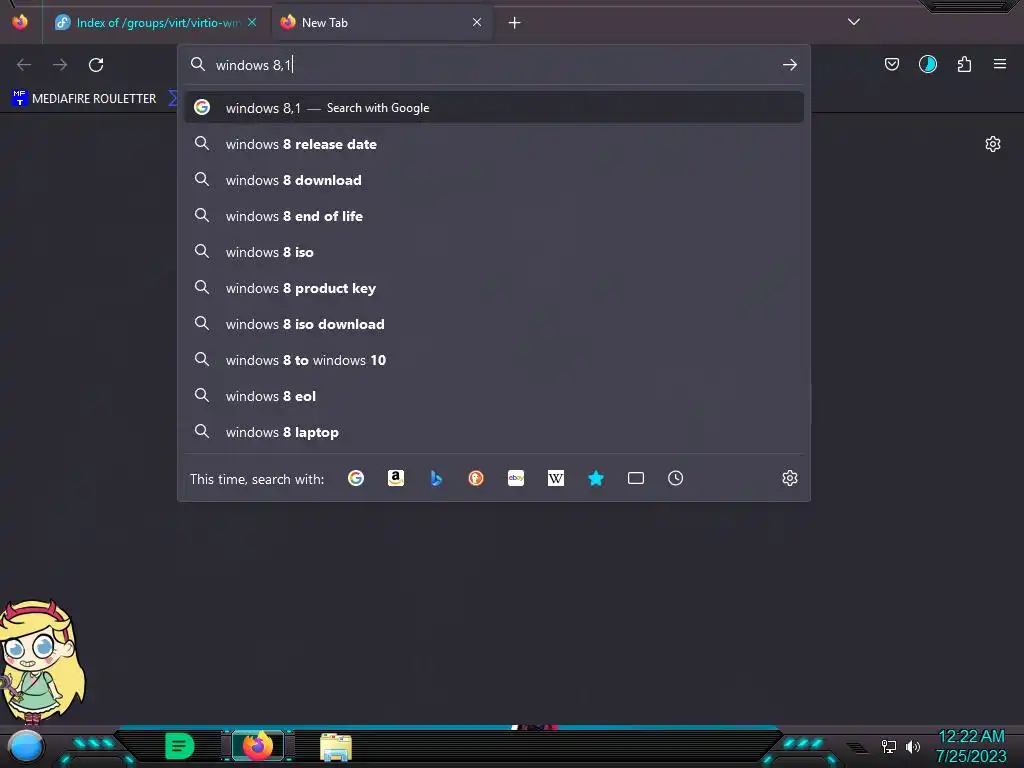Open green notes app on taskbar

[x=180, y=746]
